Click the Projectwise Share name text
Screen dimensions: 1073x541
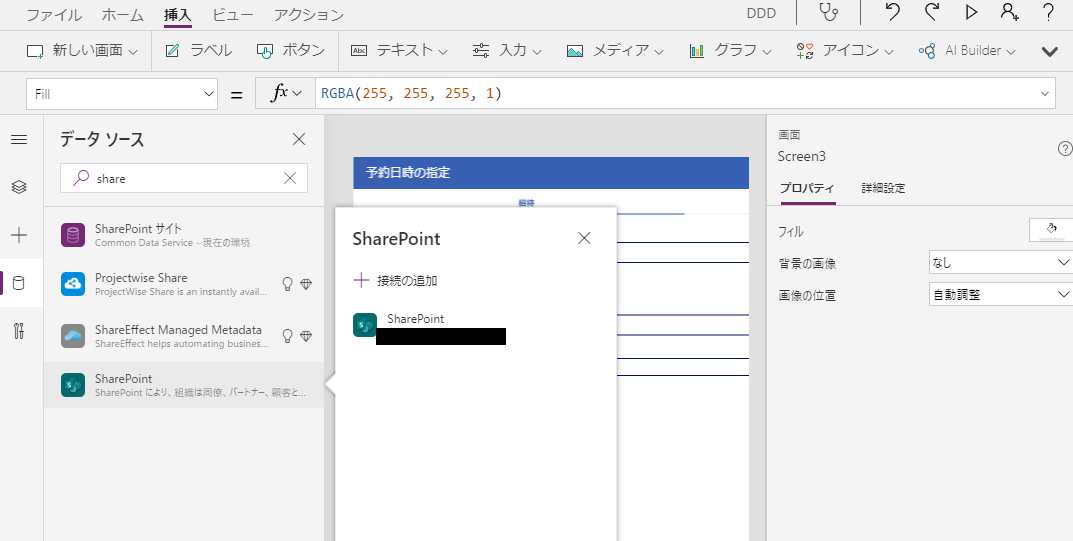click(x=141, y=278)
